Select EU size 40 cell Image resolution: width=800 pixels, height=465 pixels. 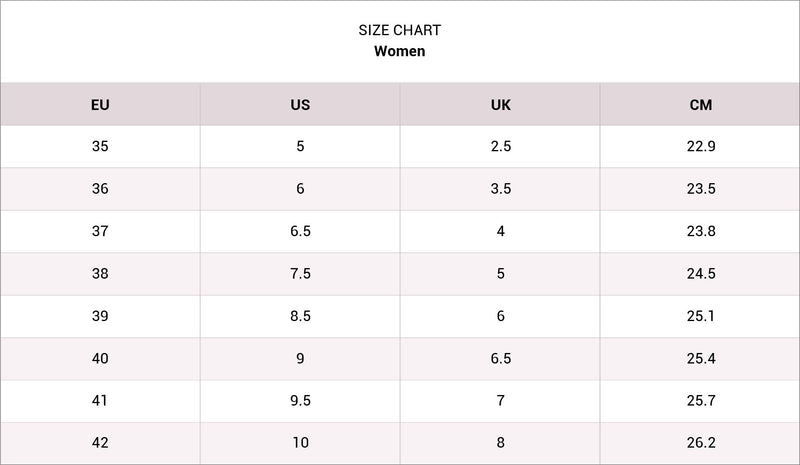click(100, 358)
